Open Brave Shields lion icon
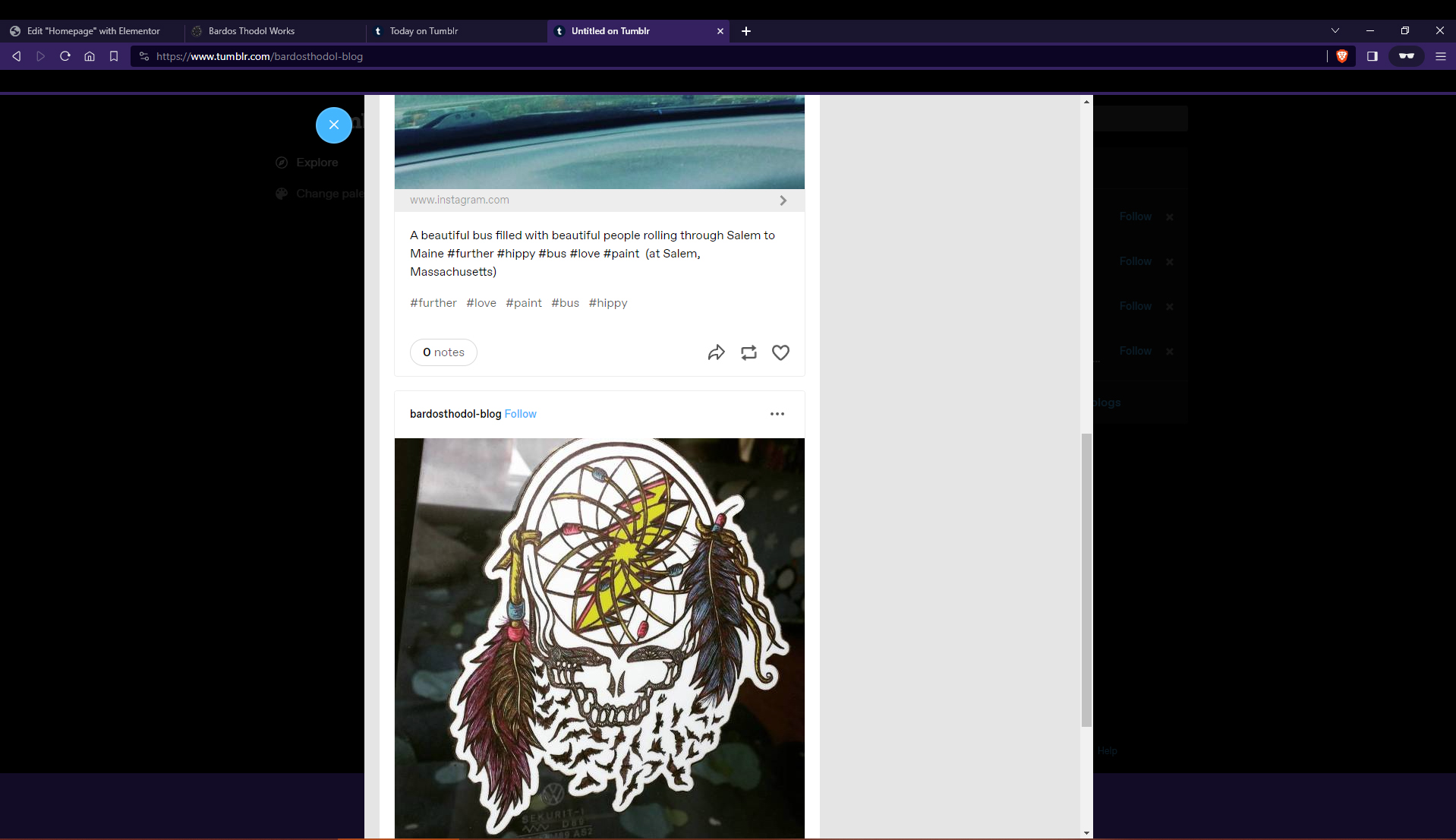1456x840 pixels. point(1342,56)
